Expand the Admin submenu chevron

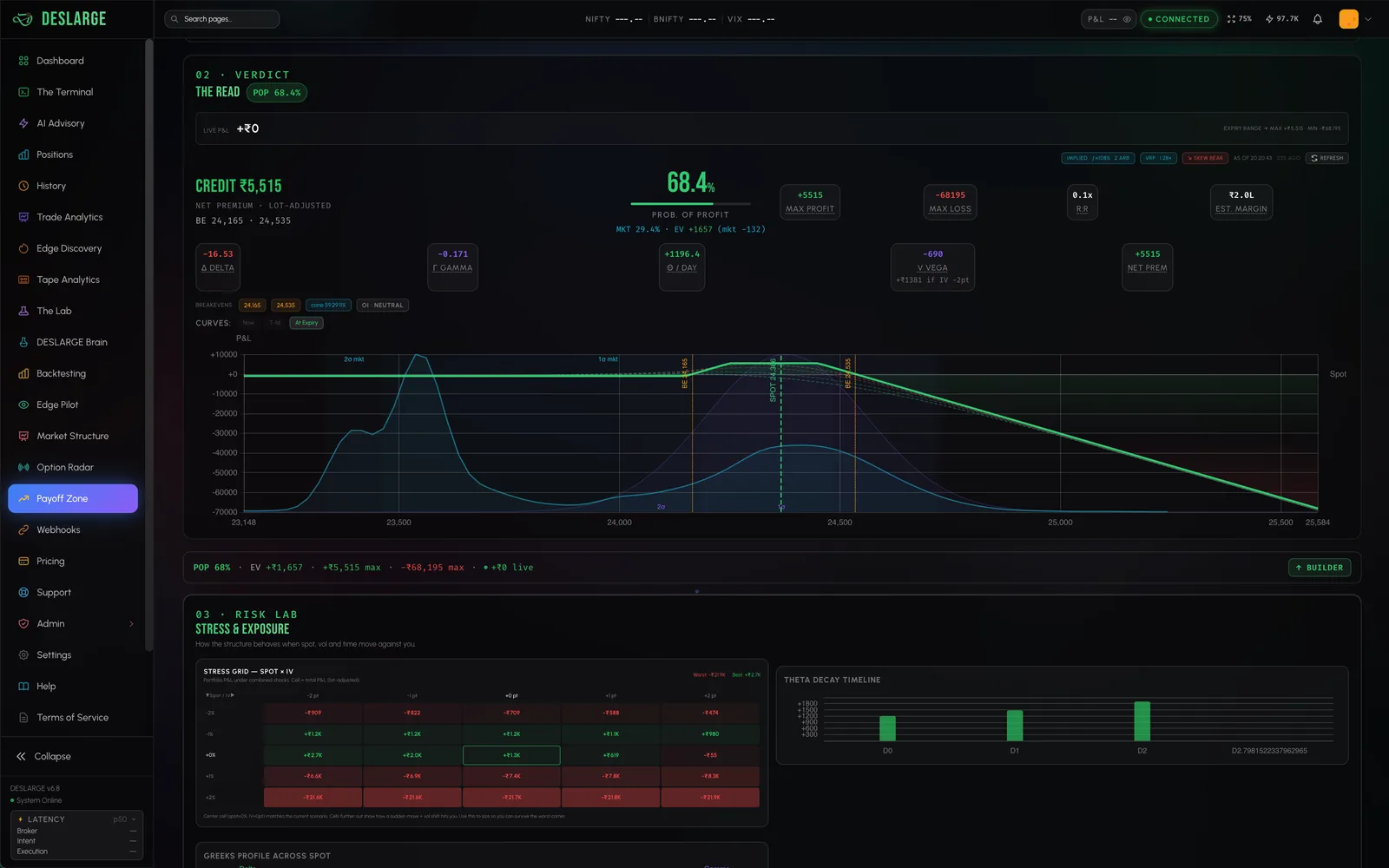tap(131, 623)
